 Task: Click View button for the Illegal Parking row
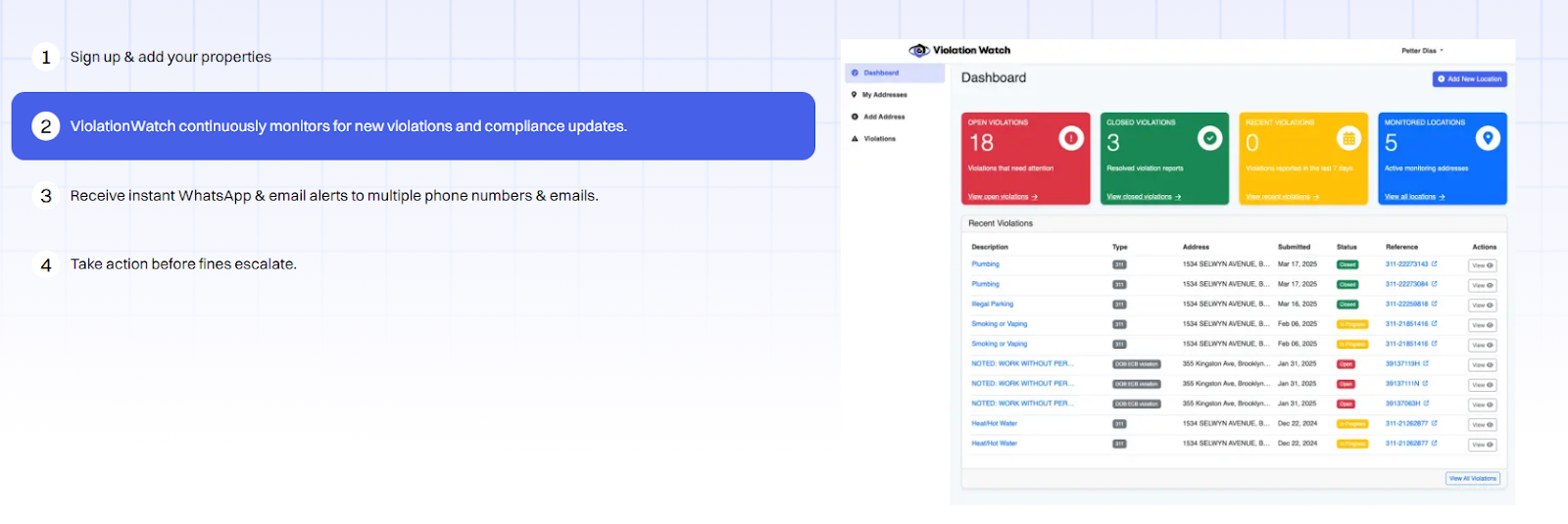pos(1482,306)
